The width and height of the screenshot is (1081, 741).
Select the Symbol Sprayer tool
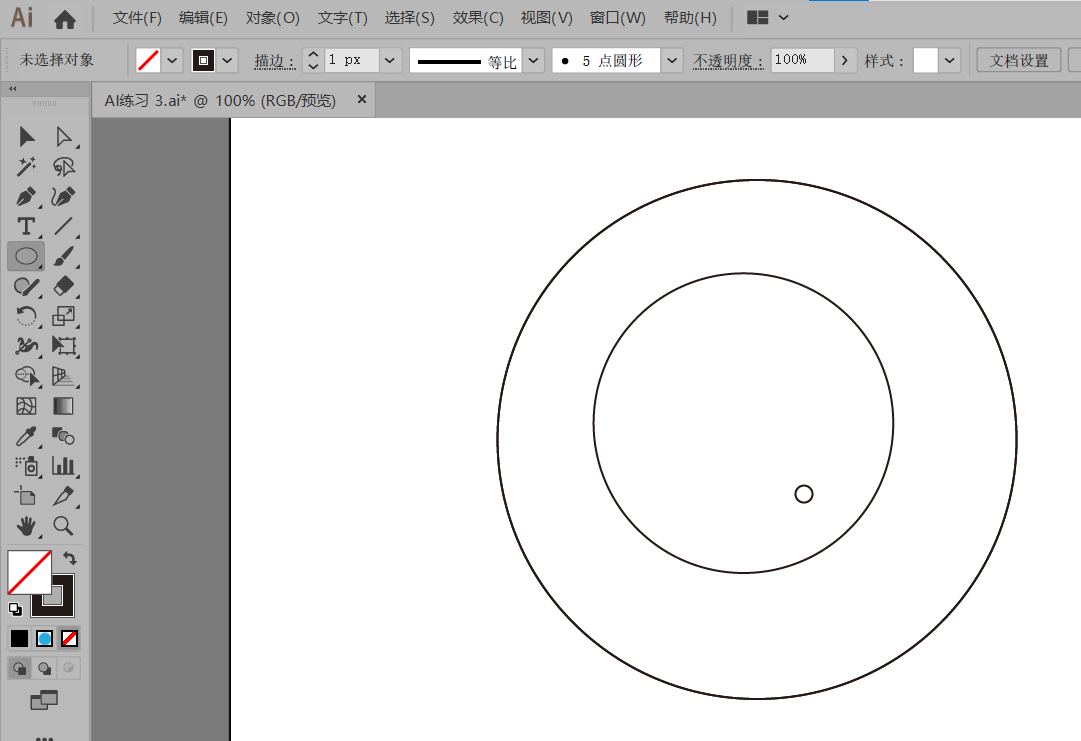[x=26, y=467]
